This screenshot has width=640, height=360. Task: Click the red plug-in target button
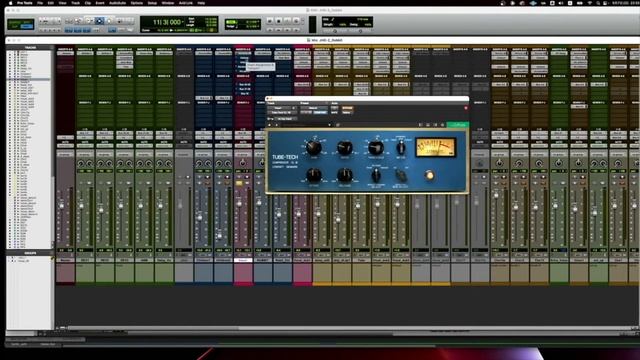point(466,108)
